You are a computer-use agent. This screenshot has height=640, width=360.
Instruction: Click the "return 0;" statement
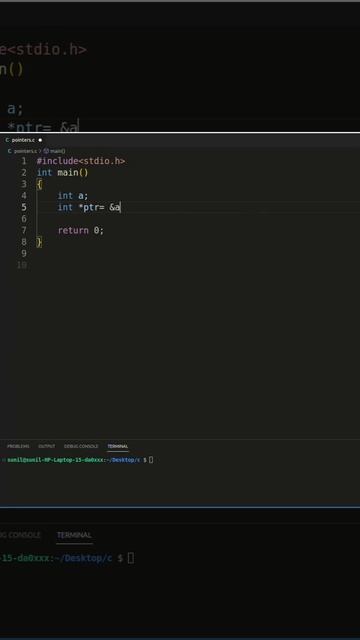(x=81, y=230)
